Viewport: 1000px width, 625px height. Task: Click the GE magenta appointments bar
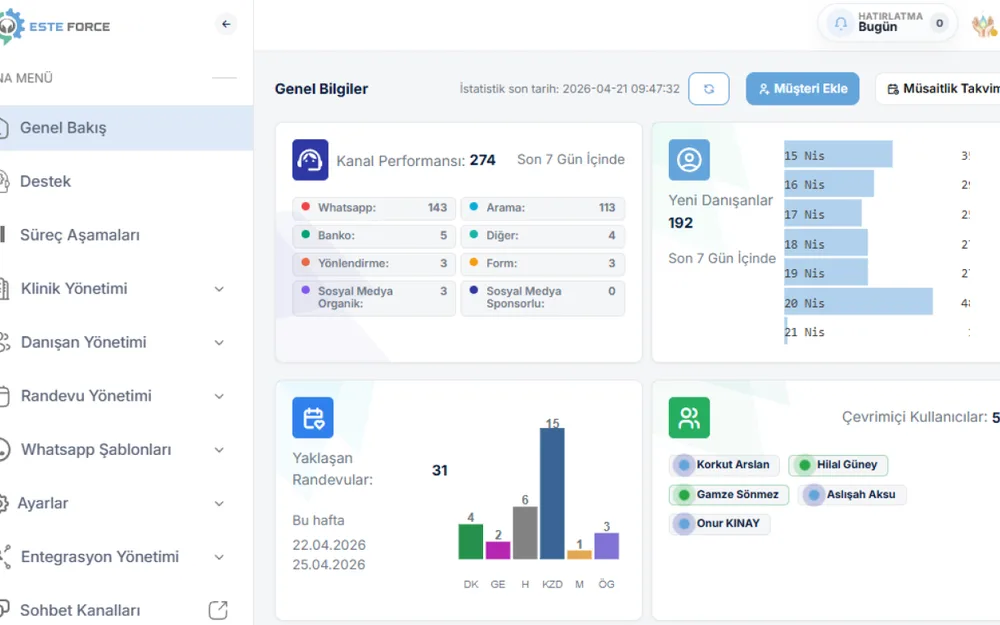click(x=498, y=550)
